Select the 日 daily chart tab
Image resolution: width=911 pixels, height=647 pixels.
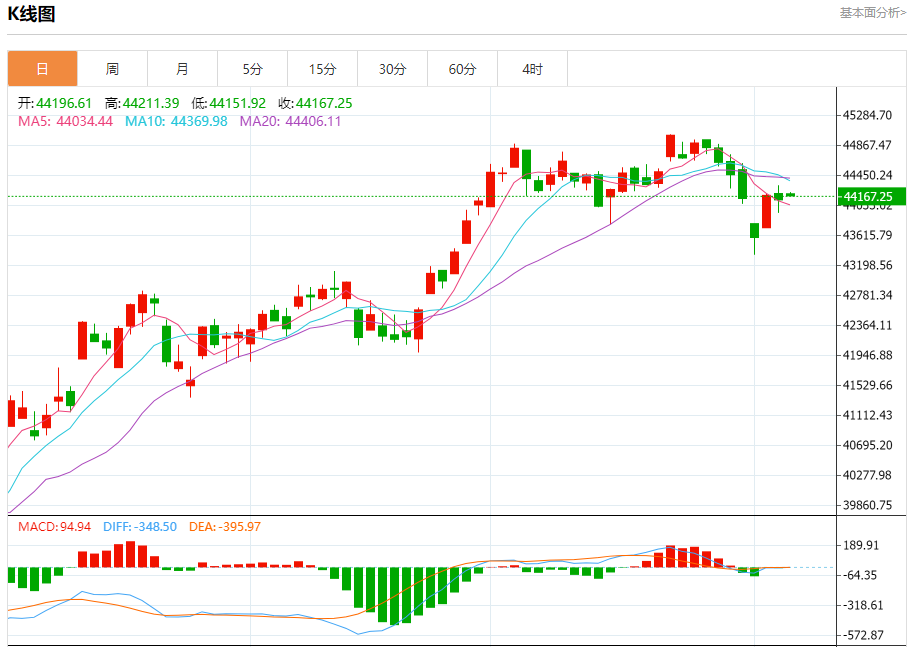pyautogui.click(x=42, y=69)
